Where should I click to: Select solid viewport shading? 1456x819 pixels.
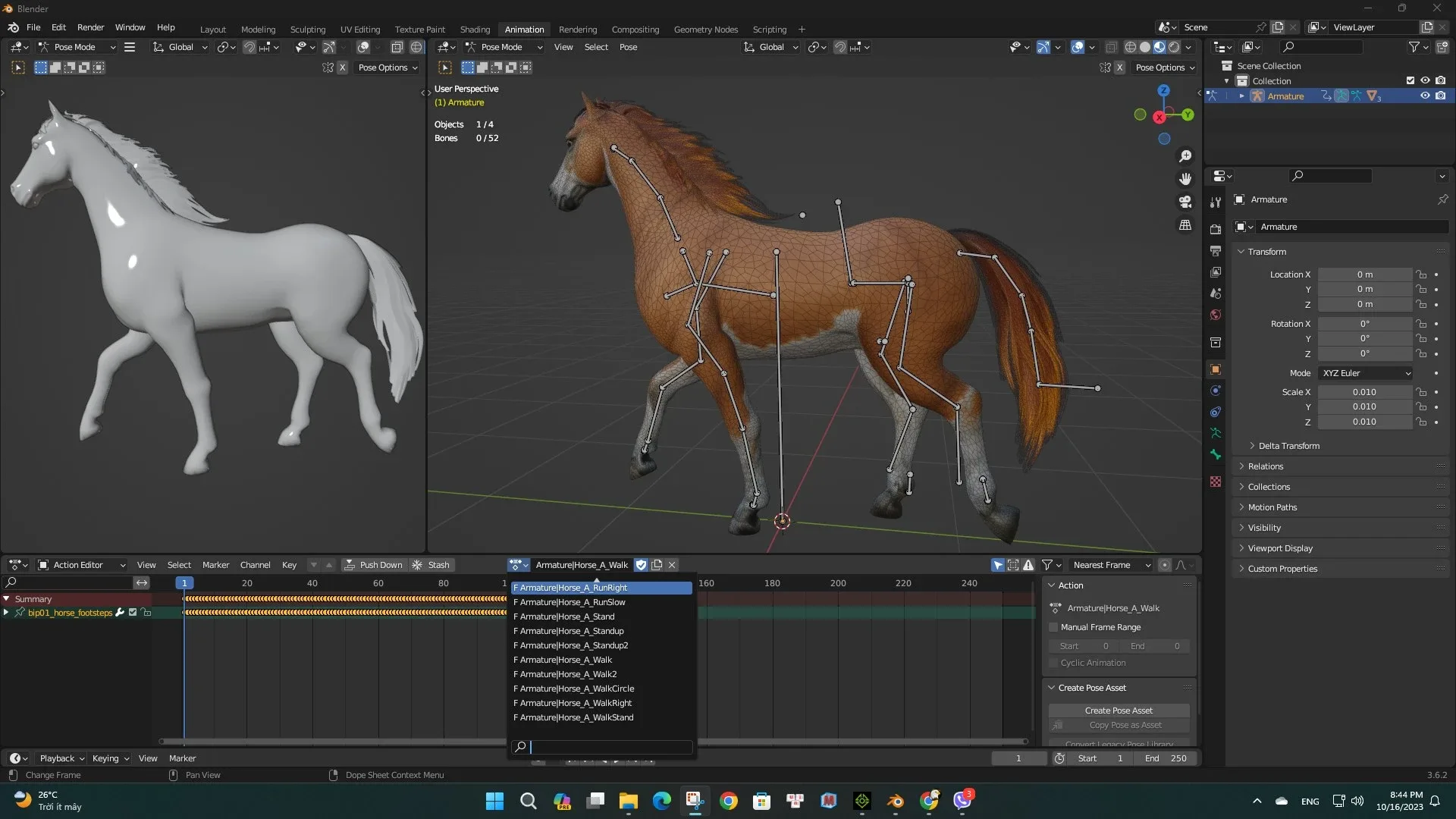(x=1145, y=47)
